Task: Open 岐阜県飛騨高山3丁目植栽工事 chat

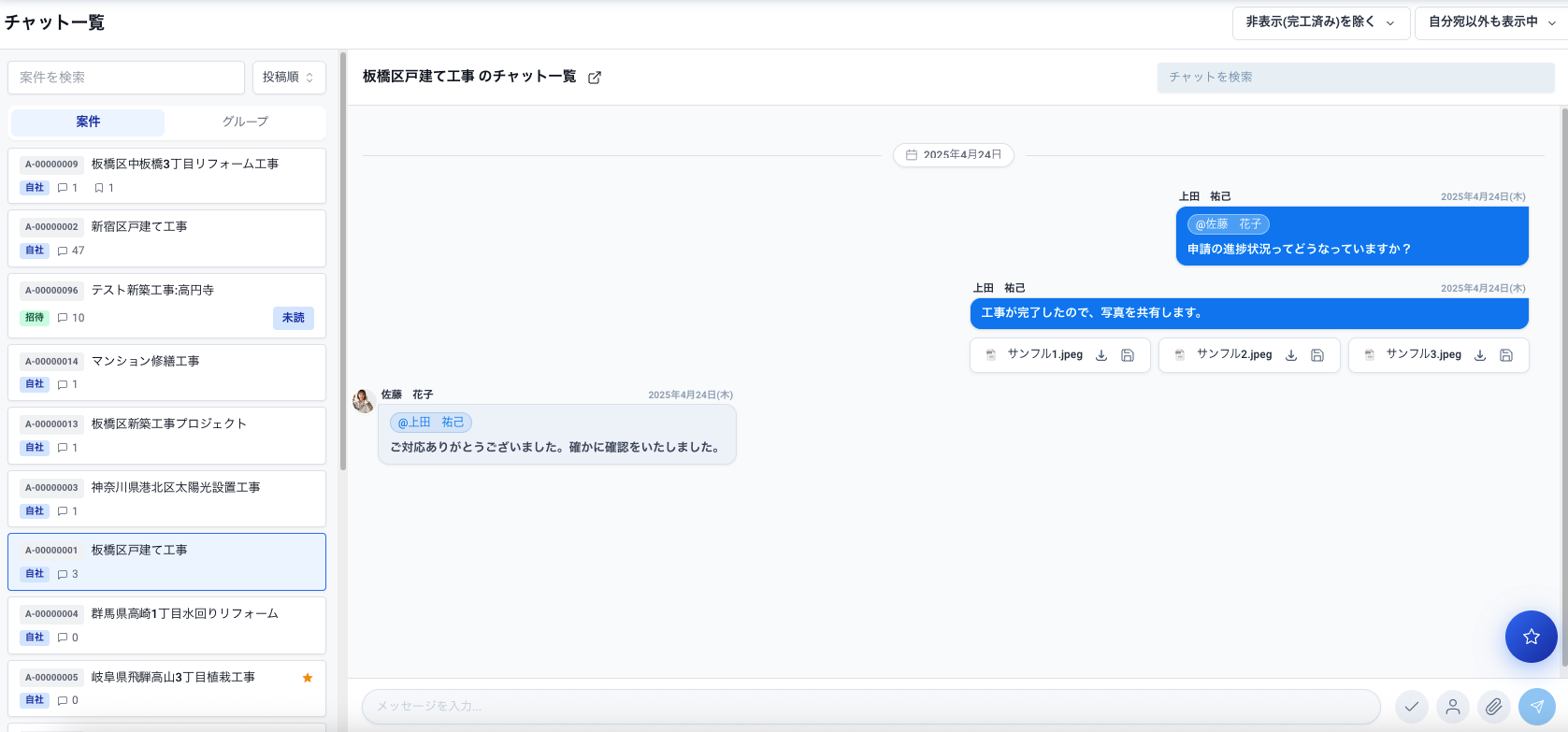Action: coord(166,689)
